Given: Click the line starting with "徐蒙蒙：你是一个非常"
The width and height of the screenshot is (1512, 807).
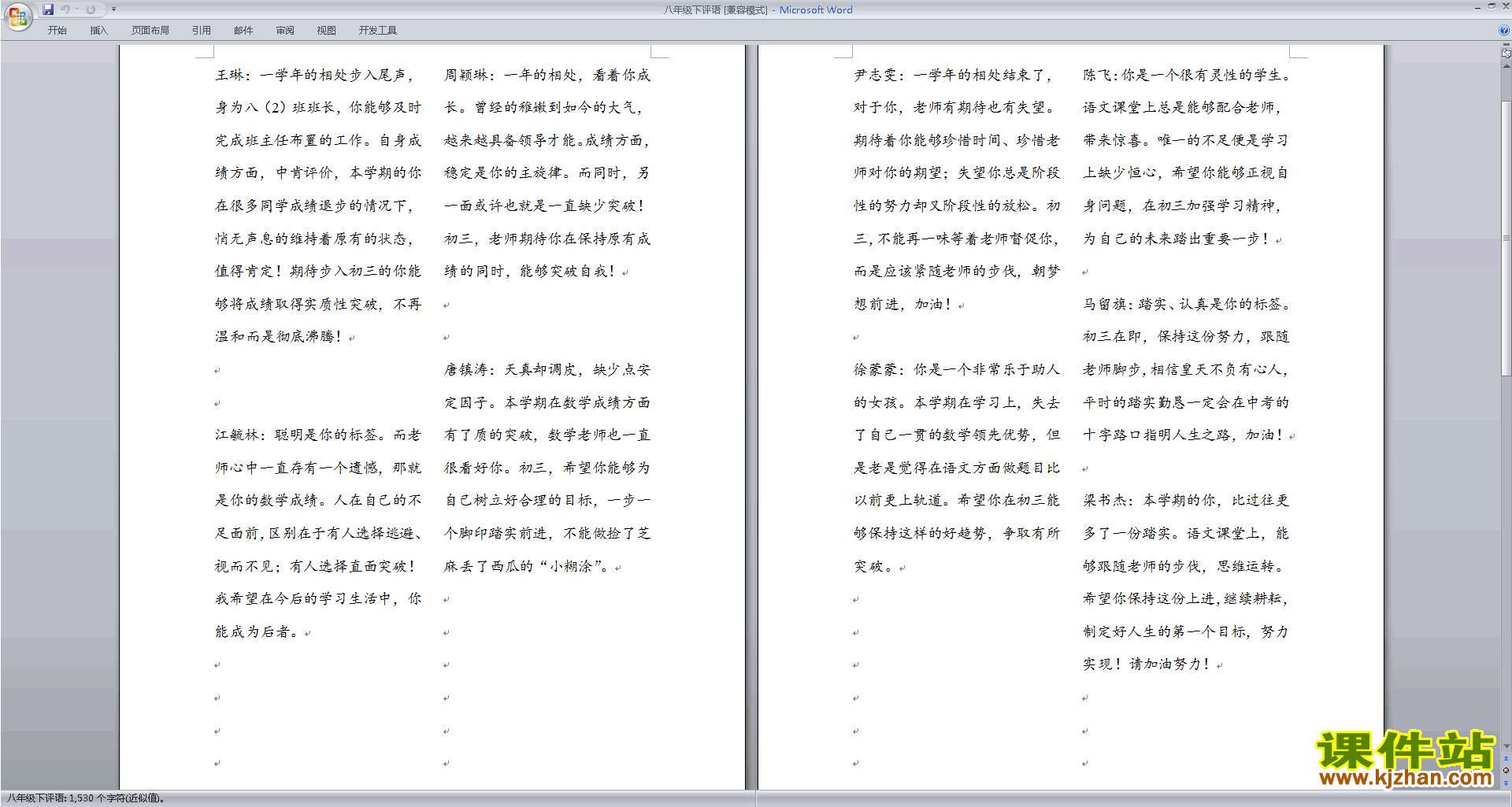Looking at the screenshot, I should pyautogui.click(x=957, y=370).
